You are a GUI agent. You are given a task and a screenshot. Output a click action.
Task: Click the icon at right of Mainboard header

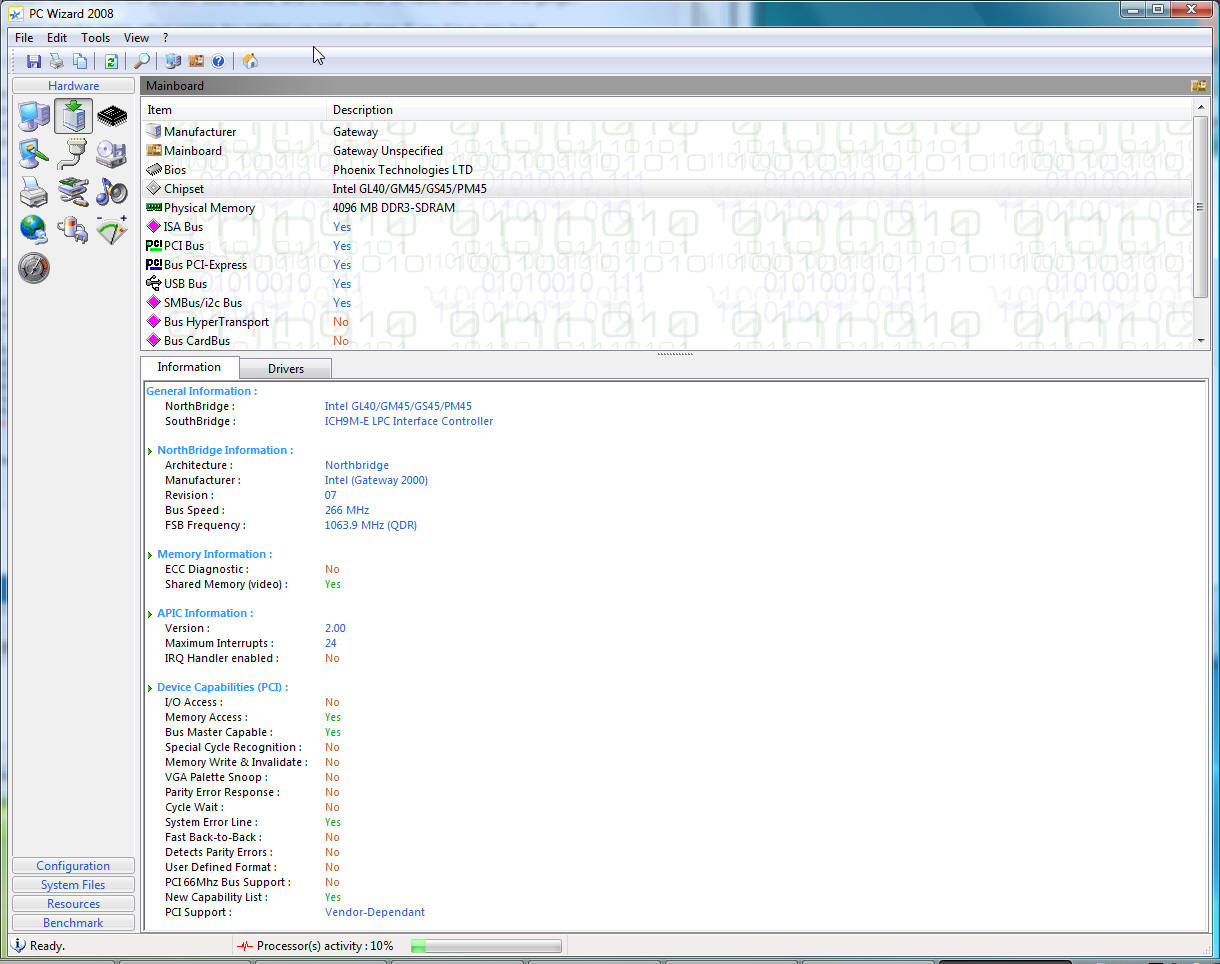(x=1197, y=86)
